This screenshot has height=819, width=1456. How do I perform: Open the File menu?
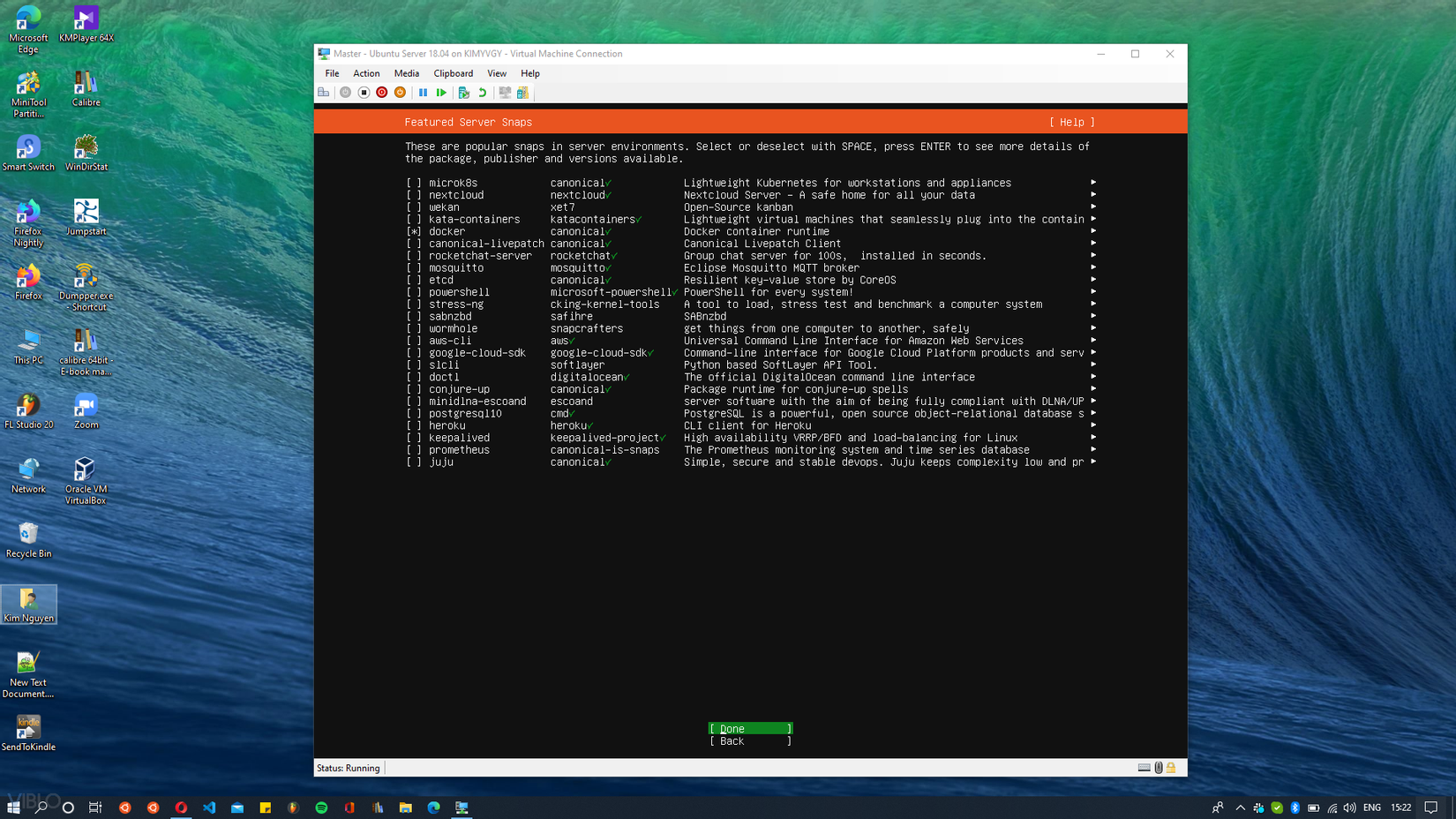(x=332, y=73)
